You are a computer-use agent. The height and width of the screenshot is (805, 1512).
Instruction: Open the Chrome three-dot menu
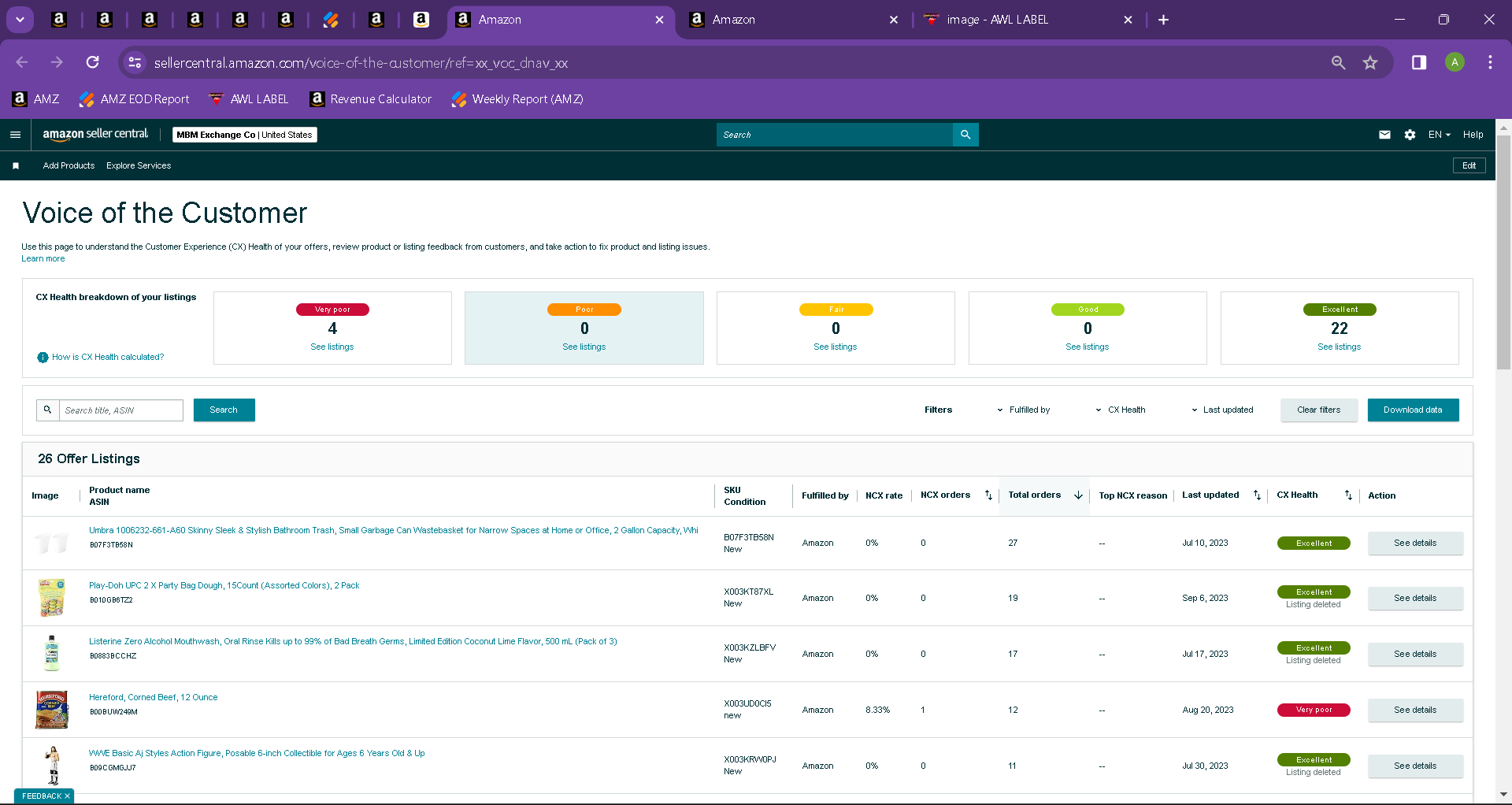point(1490,62)
